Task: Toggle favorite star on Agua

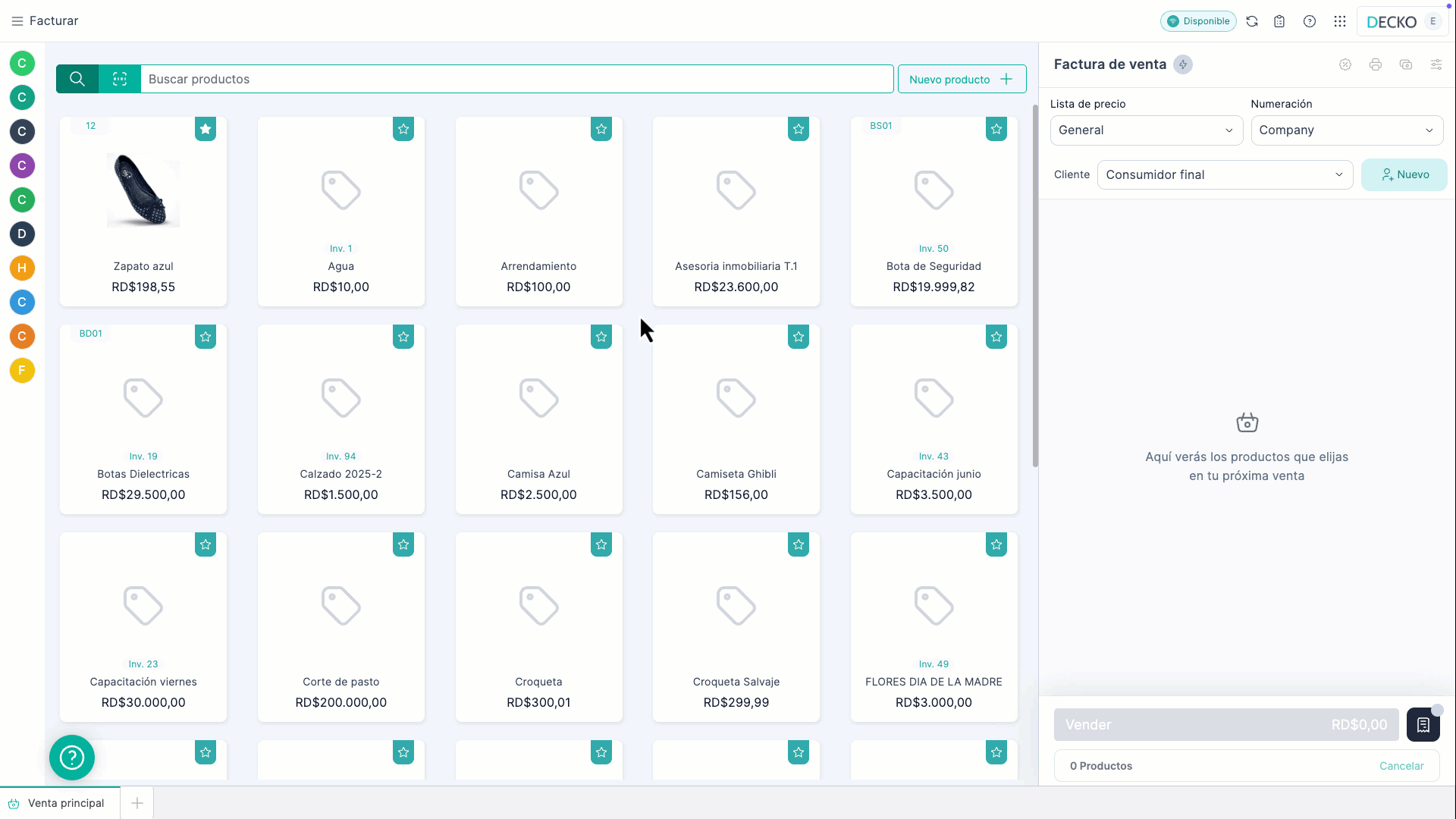Action: [403, 129]
